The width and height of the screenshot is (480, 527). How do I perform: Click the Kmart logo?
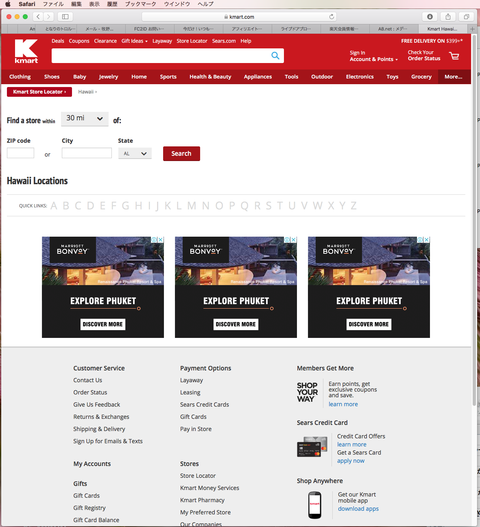tap(26, 51)
